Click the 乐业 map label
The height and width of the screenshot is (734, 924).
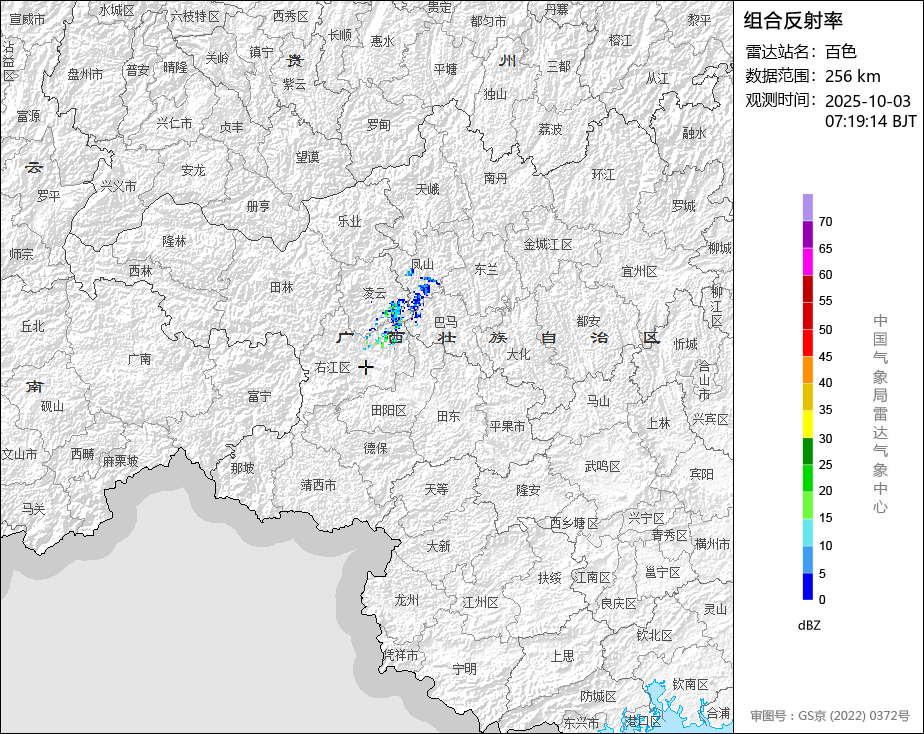pyautogui.click(x=349, y=221)
